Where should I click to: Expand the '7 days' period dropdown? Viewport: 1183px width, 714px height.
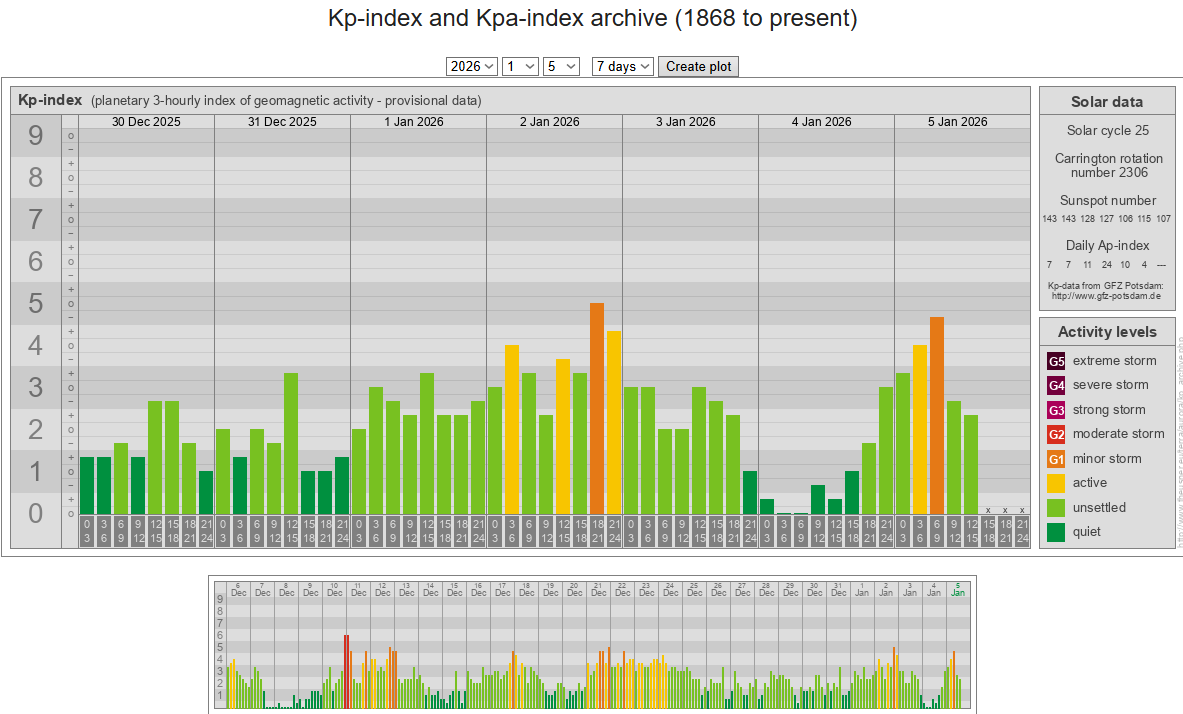tap(622, 66)
